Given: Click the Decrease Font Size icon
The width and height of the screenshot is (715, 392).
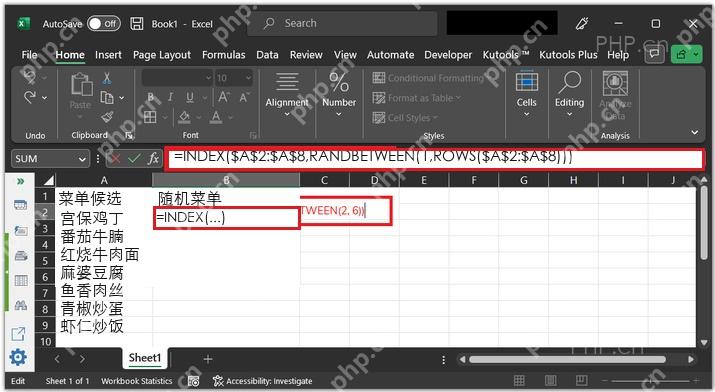Looking at the screenshot, I should 244,97.
